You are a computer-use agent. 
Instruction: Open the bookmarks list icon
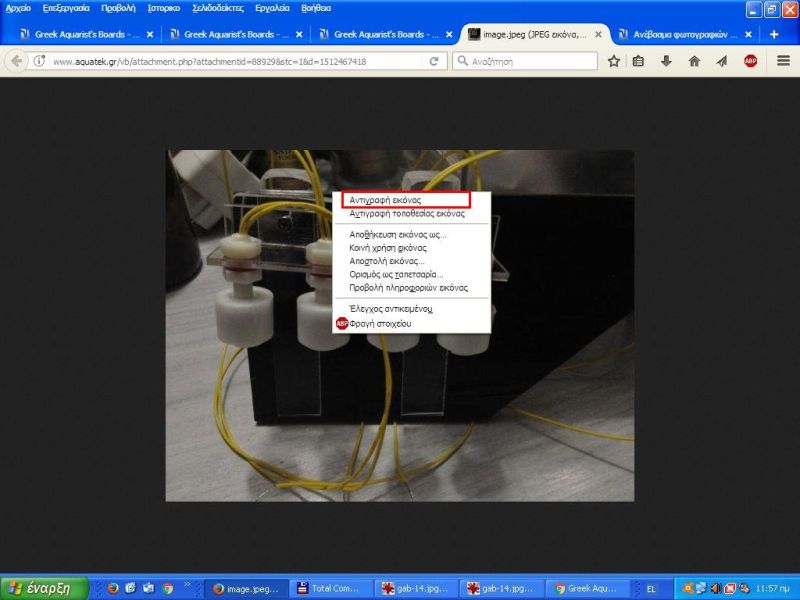pyautogui.click(x=640, y=61)
